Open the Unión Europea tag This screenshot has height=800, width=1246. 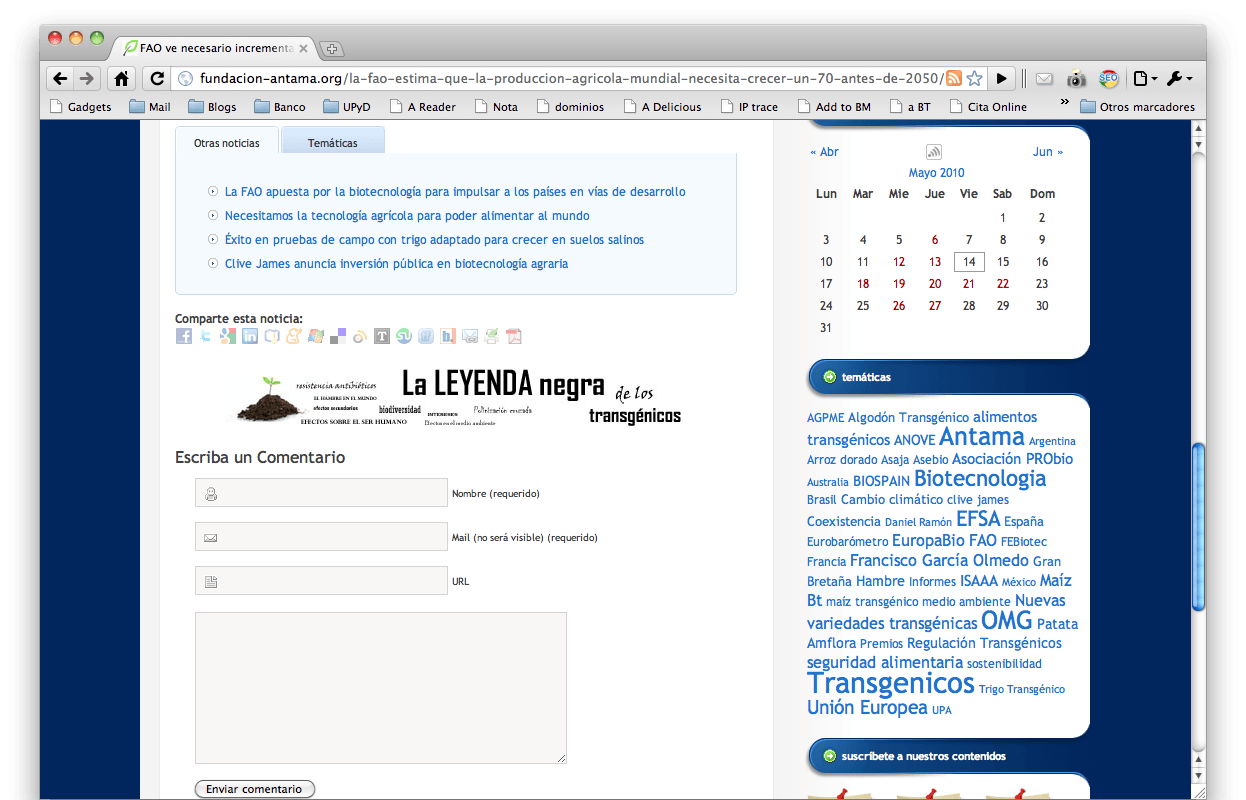(867, 708)
